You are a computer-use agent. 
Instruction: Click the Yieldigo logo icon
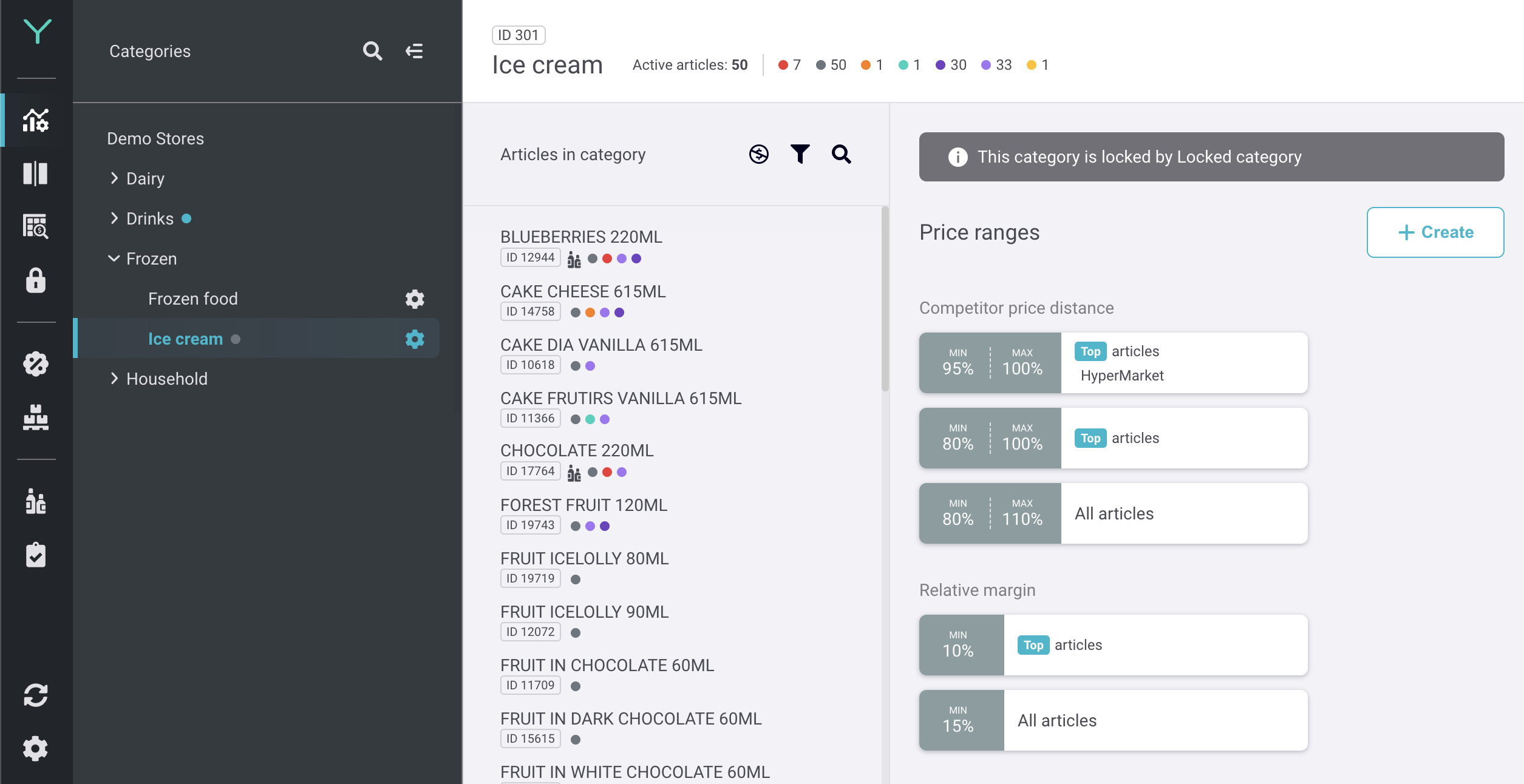(x=36, y=31)
